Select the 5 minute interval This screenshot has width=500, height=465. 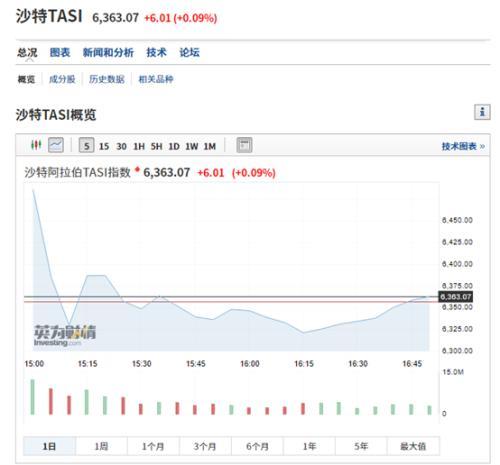coord(87,146)
